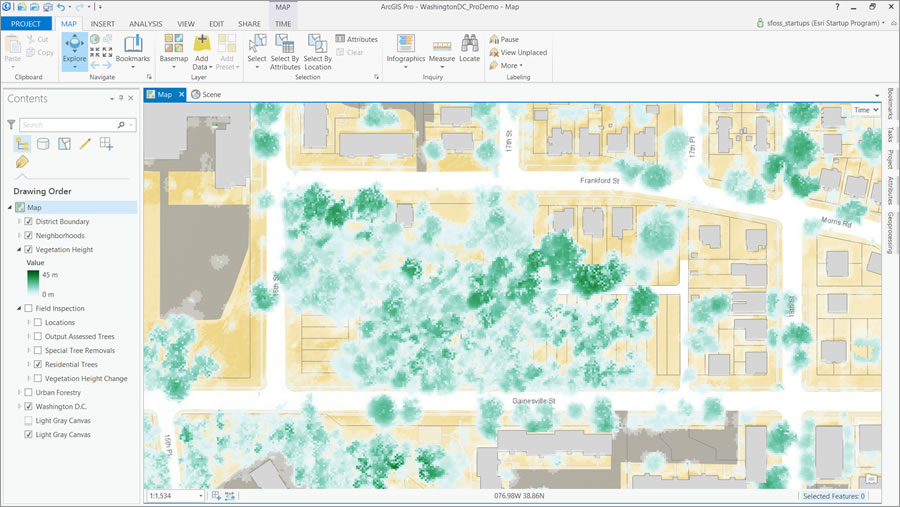Click the Vegetation Height color ramp
The height and width of the screenshot is (507, 900).
pyautogui.click(x=33, y=284)
